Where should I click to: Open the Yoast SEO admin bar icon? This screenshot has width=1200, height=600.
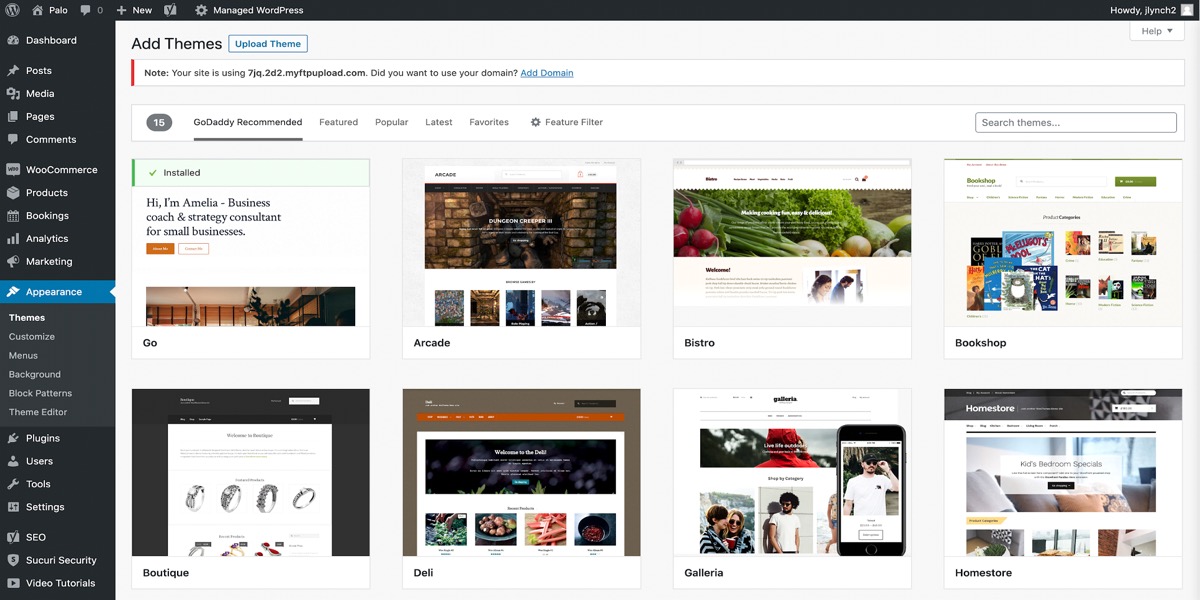170,10
